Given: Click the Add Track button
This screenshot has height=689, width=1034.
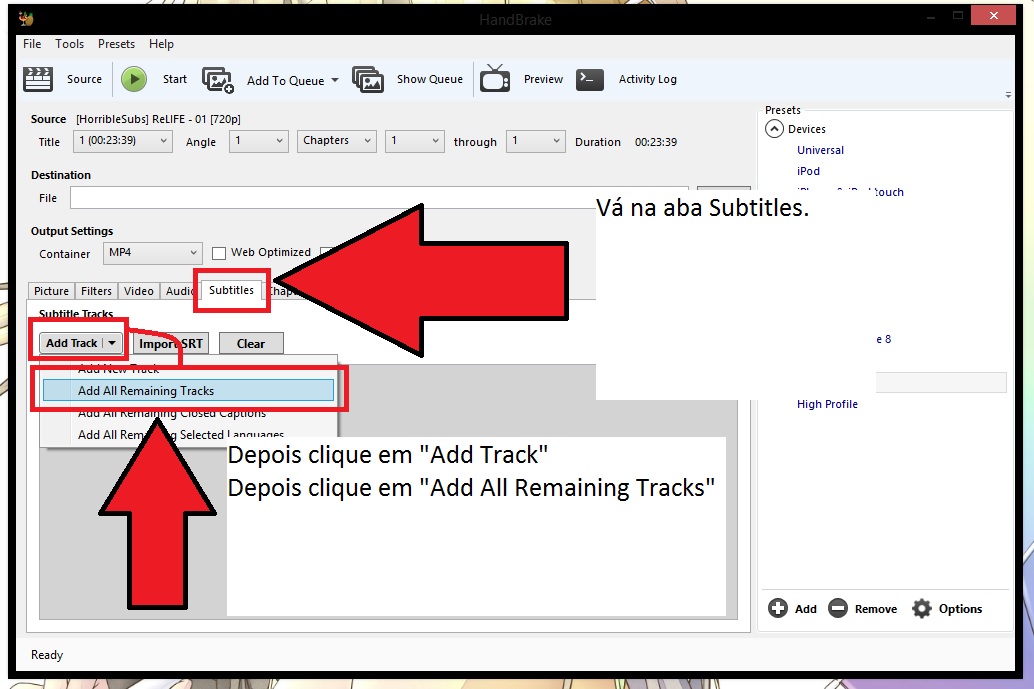Looking at the screenshot, I should click(71, 343).
